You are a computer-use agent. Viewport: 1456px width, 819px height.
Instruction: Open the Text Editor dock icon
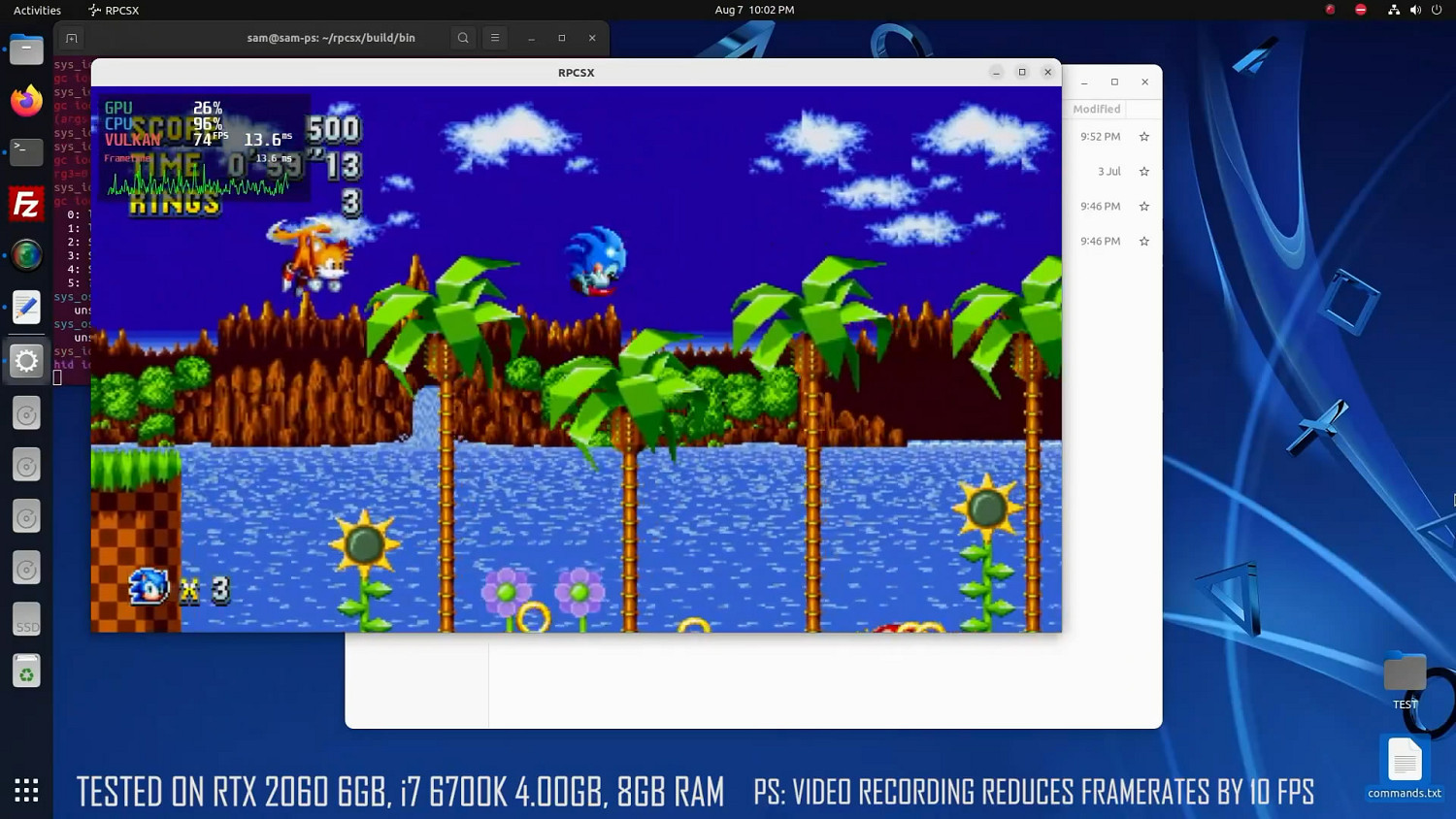tap(26, 308)
